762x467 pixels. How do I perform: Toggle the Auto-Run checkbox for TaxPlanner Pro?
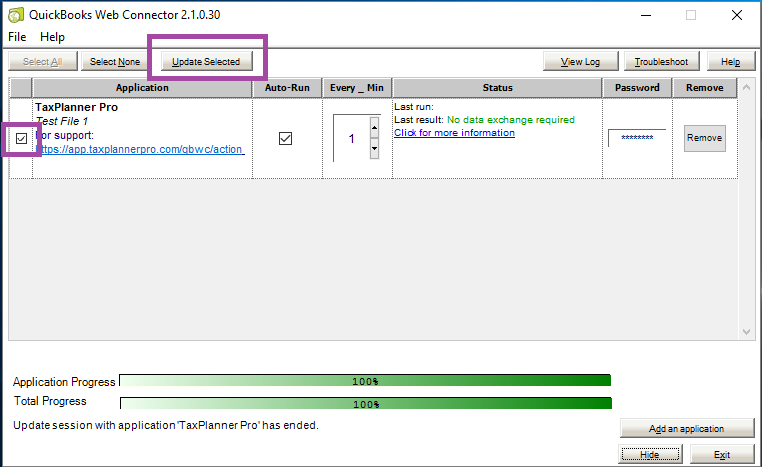click(x=286, y=138)
